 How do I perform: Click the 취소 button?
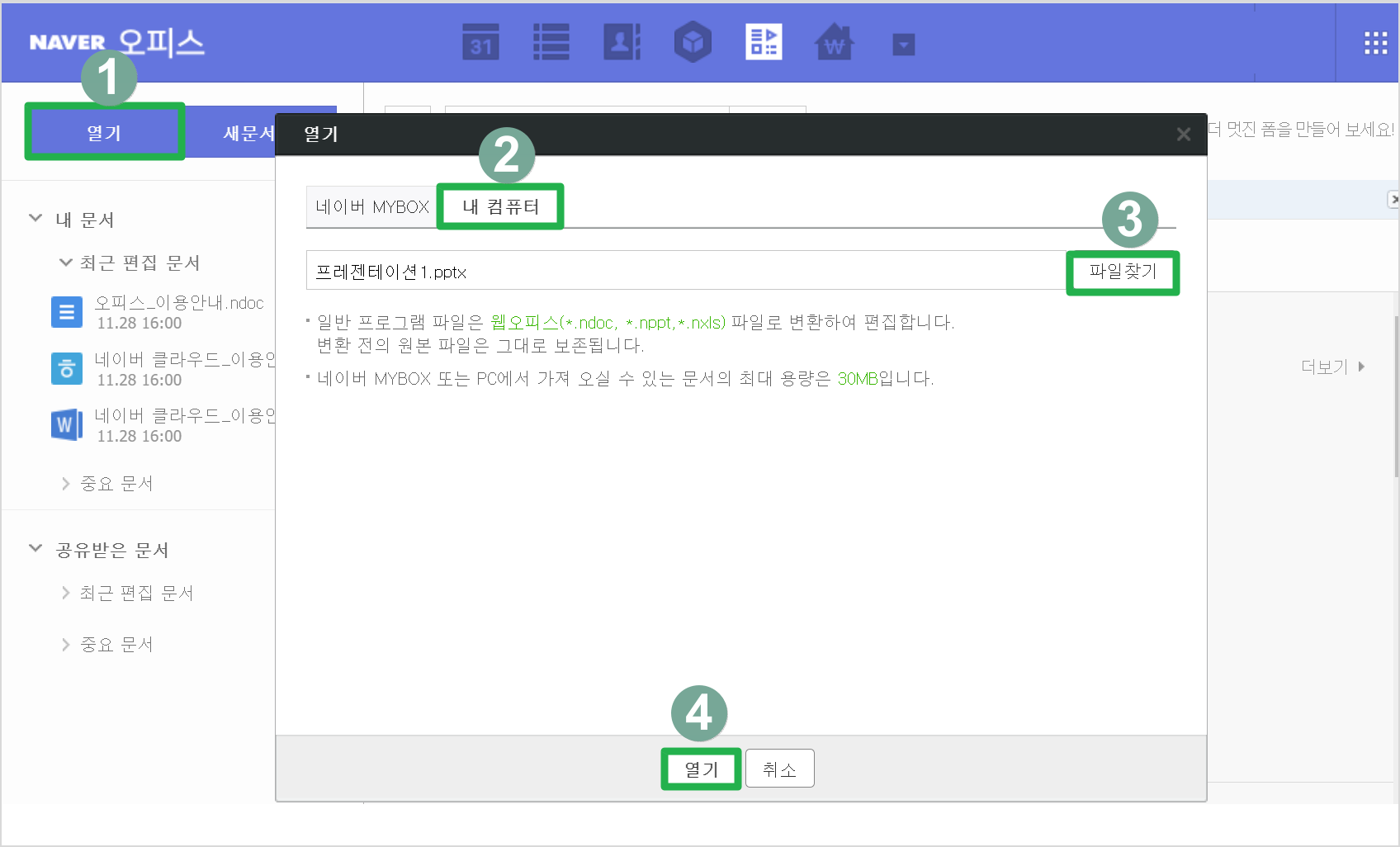(x=779, y=769)
